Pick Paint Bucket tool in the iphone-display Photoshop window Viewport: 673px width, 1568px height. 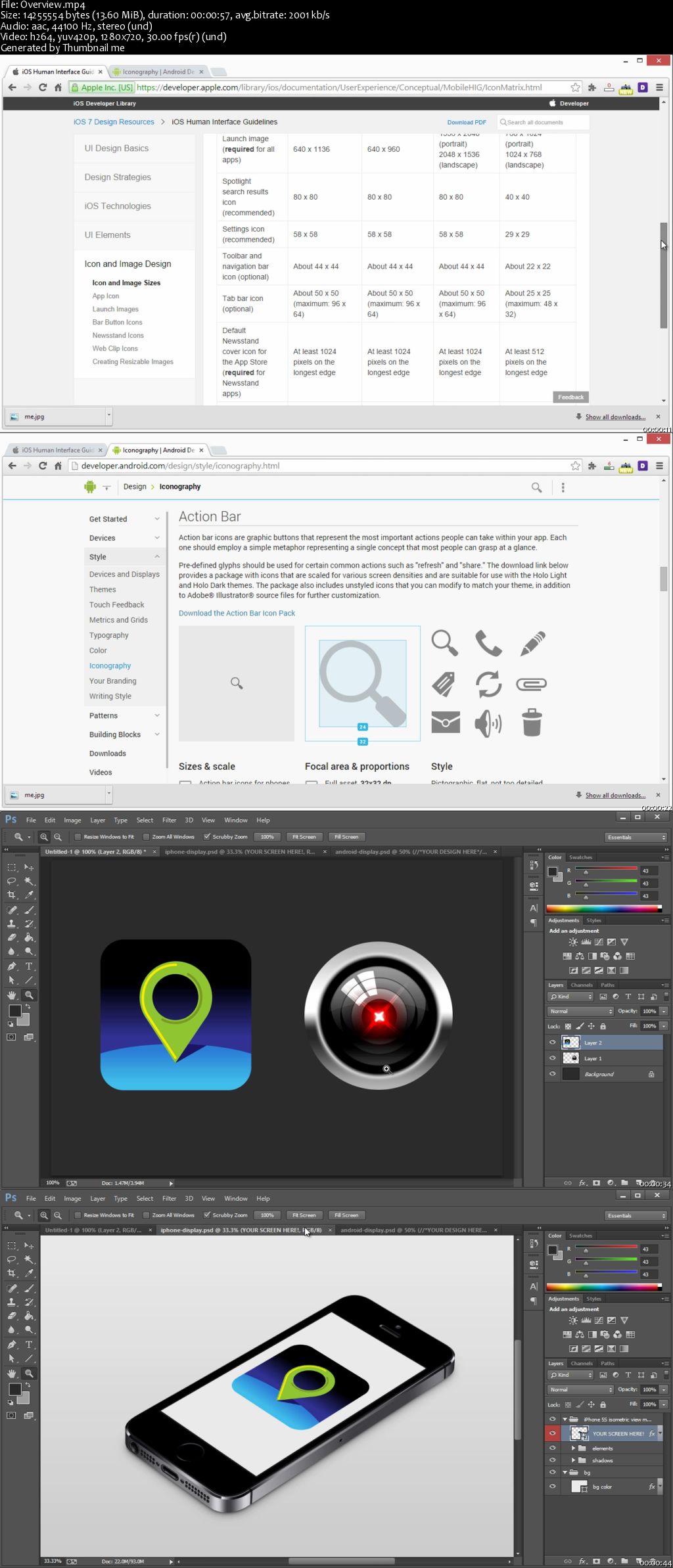[x=29, y=1316]
